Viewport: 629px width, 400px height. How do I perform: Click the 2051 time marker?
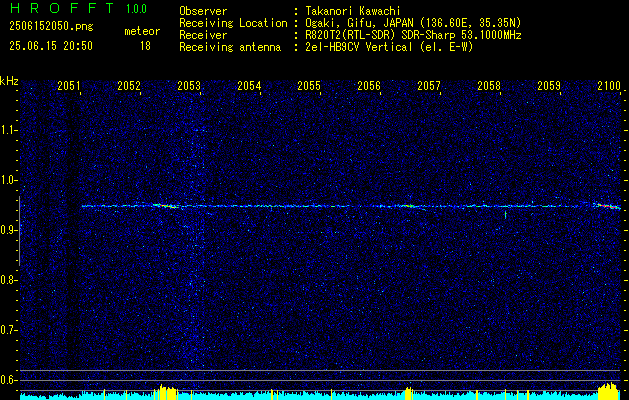click(69, 85)
